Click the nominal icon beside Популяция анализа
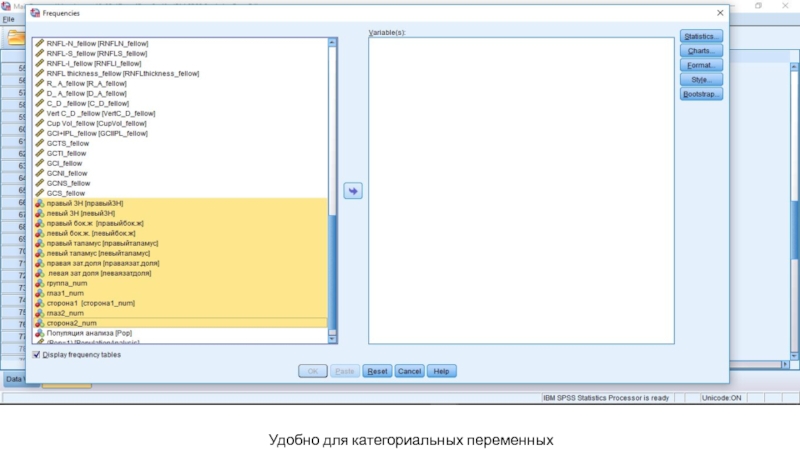The height and width of the screenshot is (450, 800). point(40,333)
